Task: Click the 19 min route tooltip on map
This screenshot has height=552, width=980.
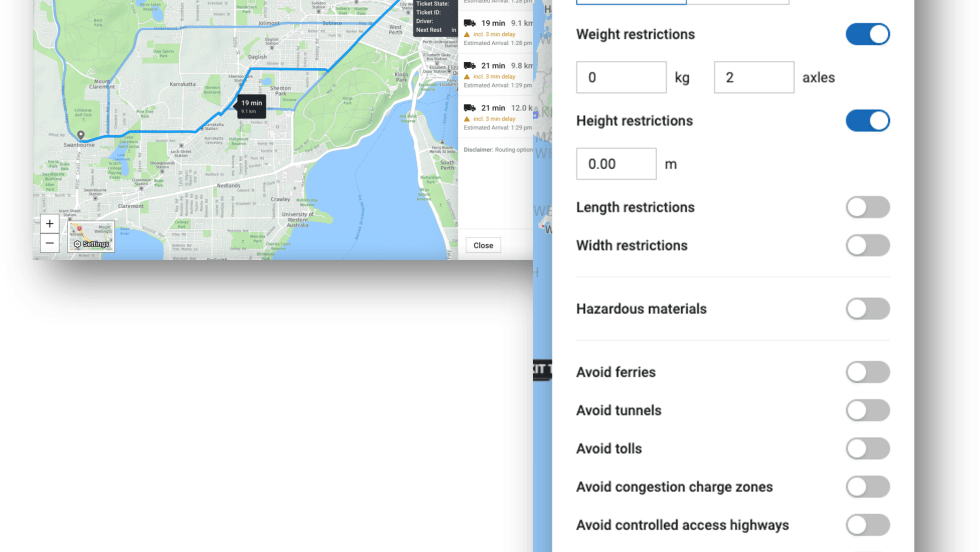Action: (x=250, y=105)
